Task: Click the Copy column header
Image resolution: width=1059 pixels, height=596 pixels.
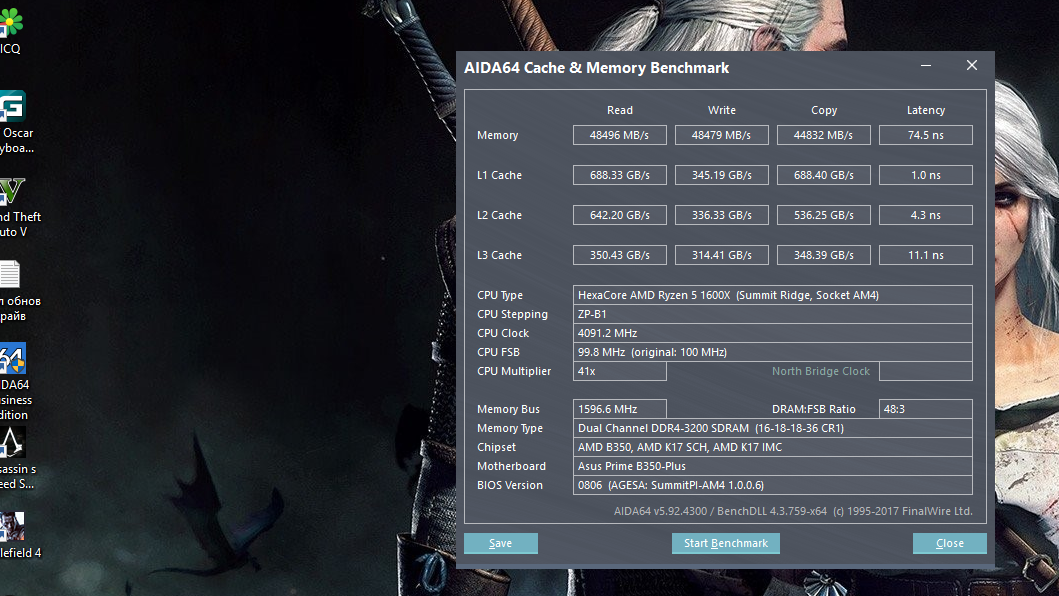Action: pos(823,110)
